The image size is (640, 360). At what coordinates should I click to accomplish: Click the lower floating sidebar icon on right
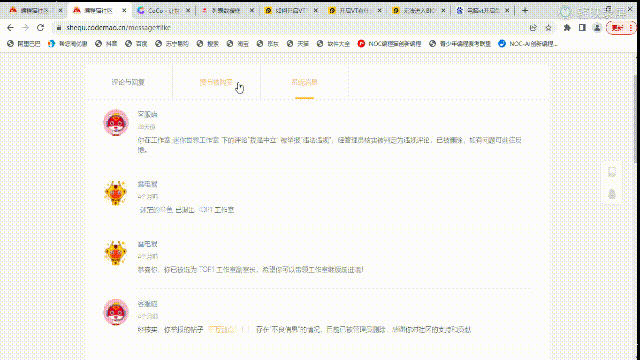[611, 193]
